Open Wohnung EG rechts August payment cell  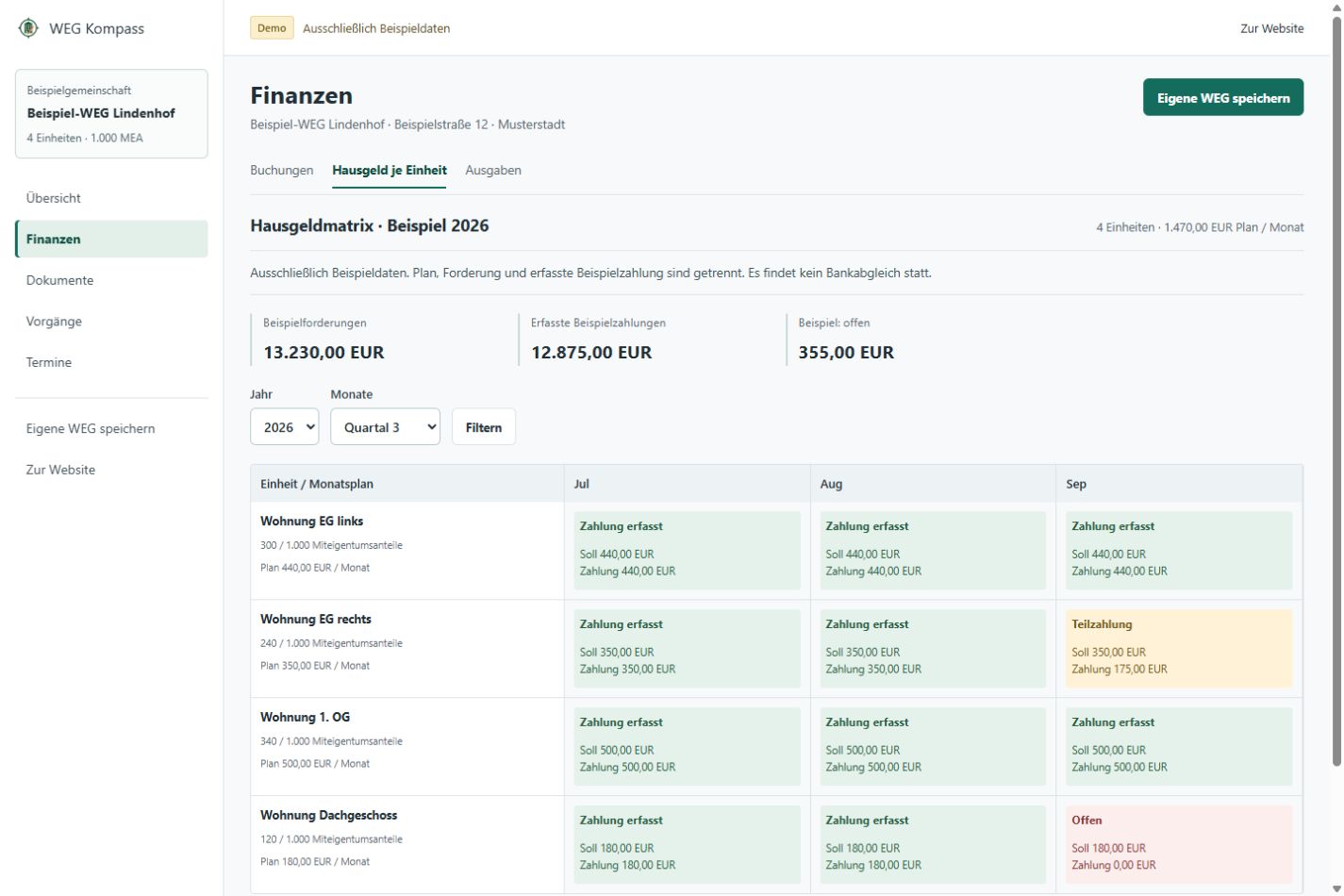[933, 649]
